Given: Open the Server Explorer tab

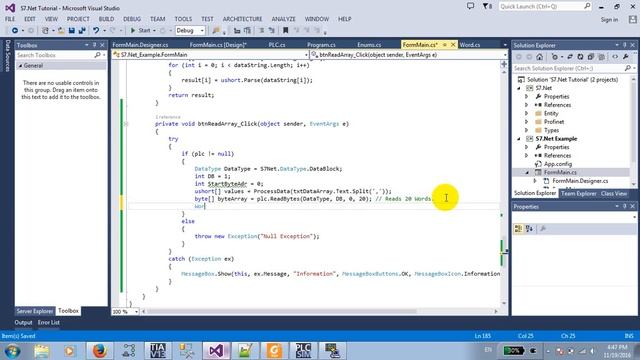Looking at the screenshot, I should [35, 311].
